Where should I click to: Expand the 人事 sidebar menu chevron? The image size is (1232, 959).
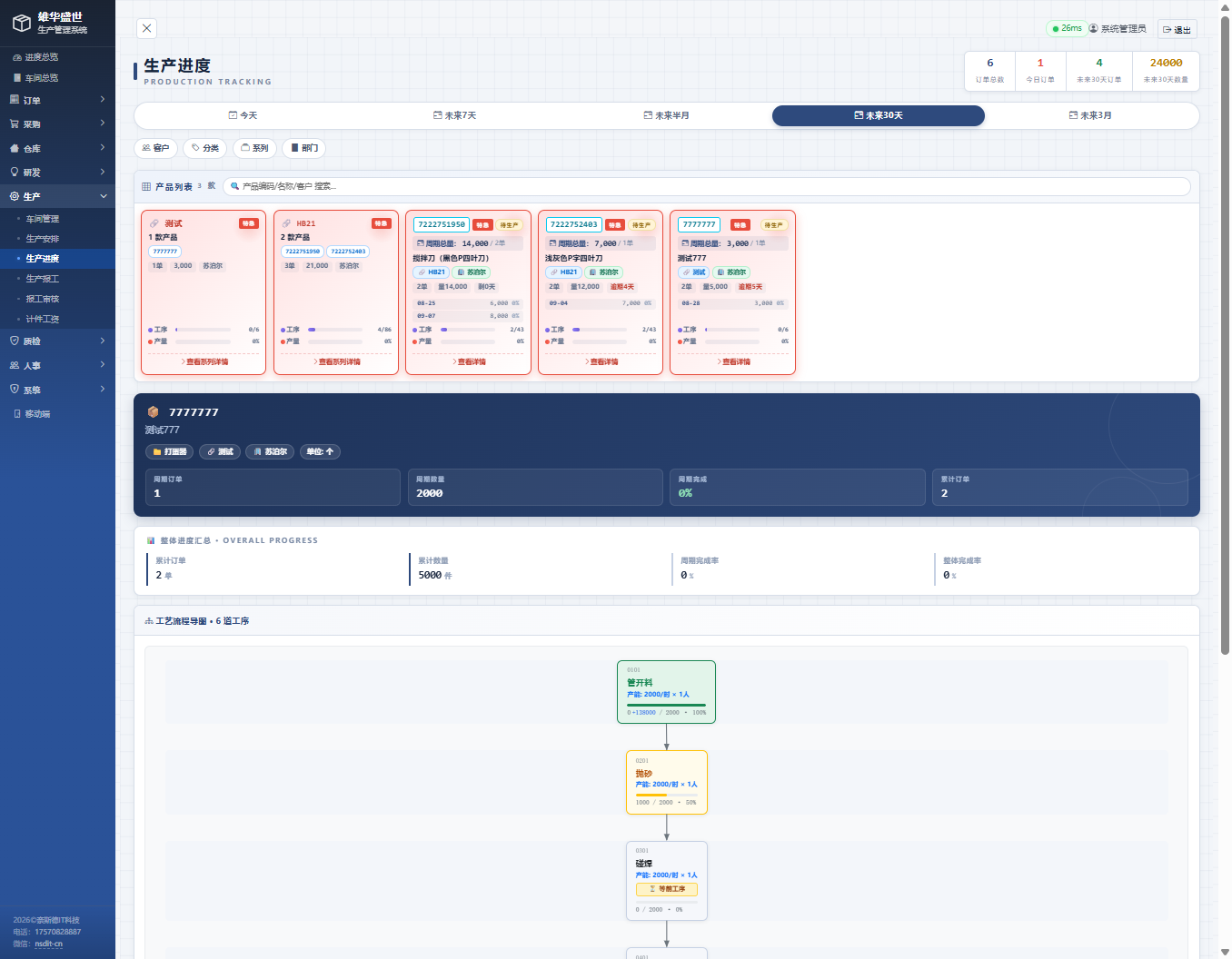tap(103, 364)
